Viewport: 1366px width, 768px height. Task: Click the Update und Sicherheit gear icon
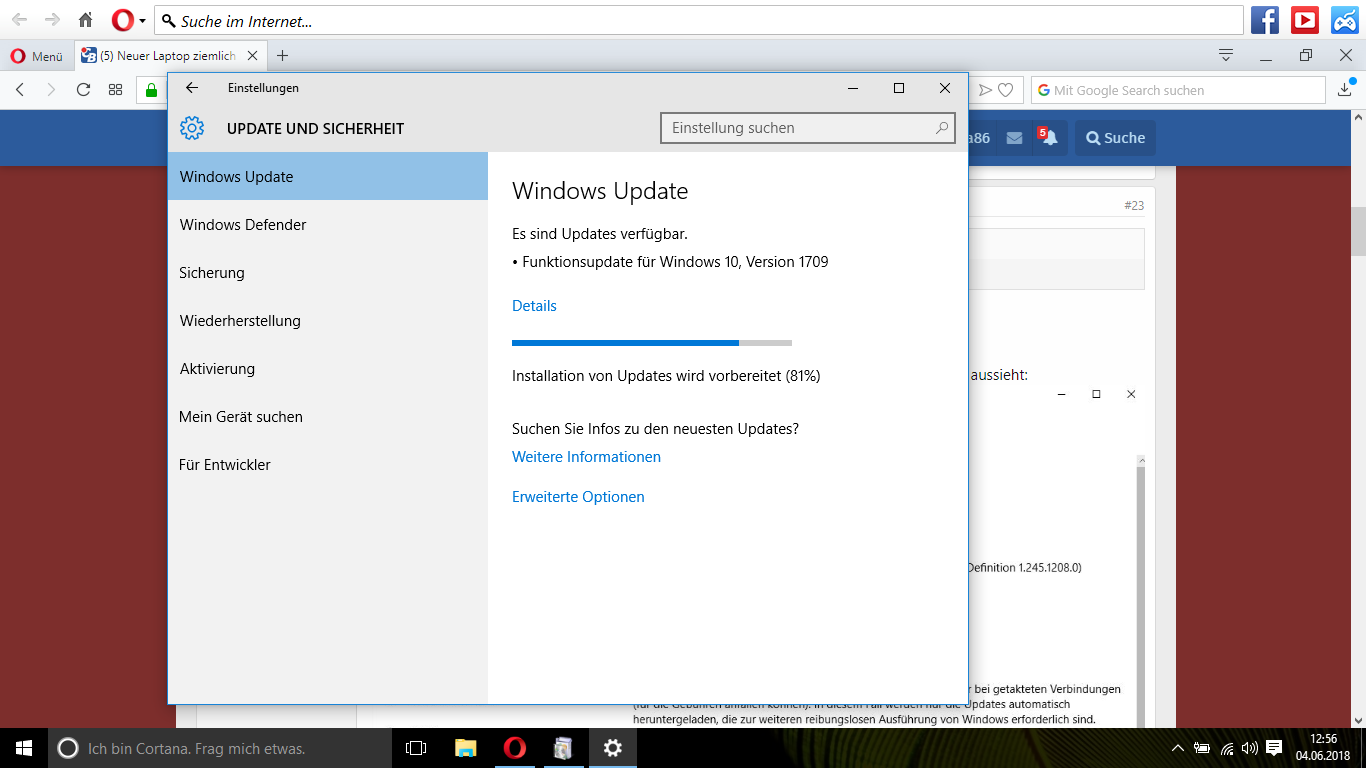pyautogui.click(x=192, y=128)
